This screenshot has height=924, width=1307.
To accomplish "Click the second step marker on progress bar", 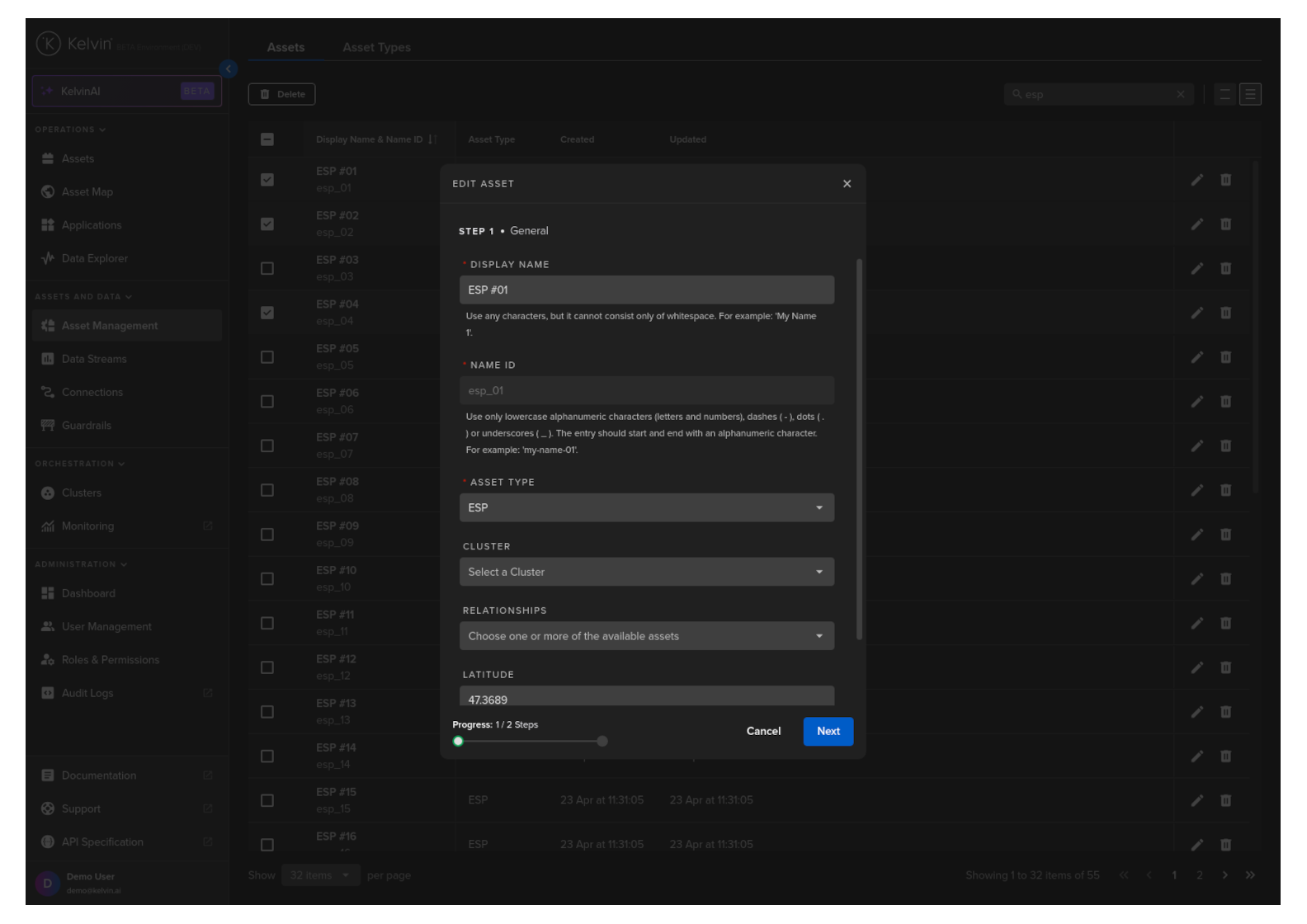I will tap(602, 741).
